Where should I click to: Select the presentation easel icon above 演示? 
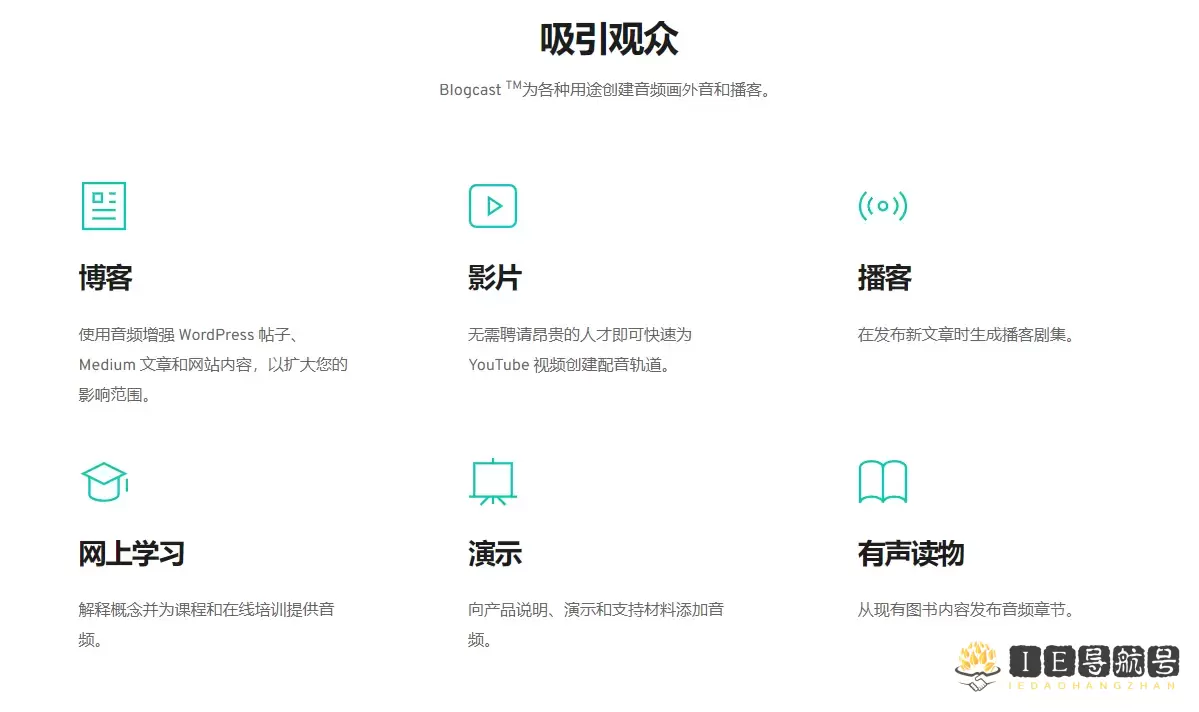492,482
